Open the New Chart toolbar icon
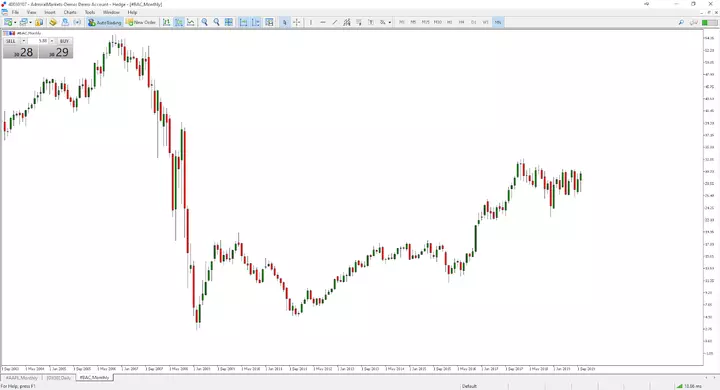Image resolution: width=720 pixels, height=390 pixels. (8, 22)
